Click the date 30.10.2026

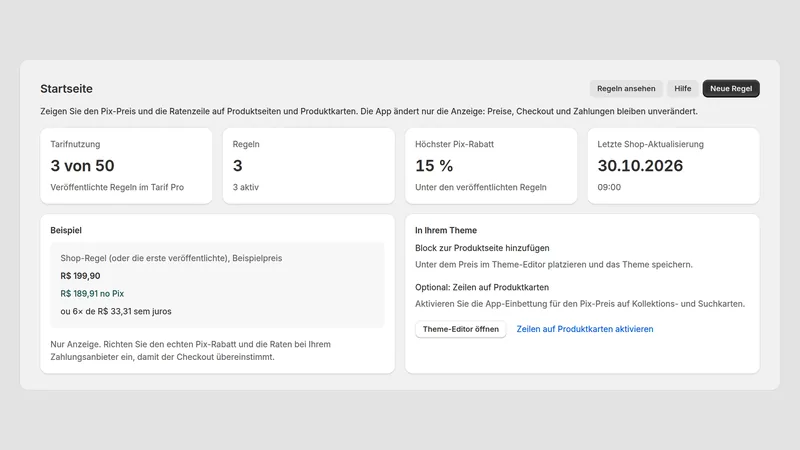pos(640,166)
